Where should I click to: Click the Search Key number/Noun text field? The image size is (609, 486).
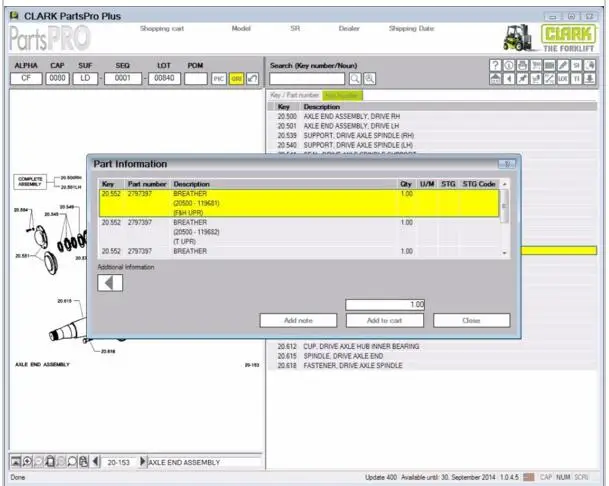307,79
